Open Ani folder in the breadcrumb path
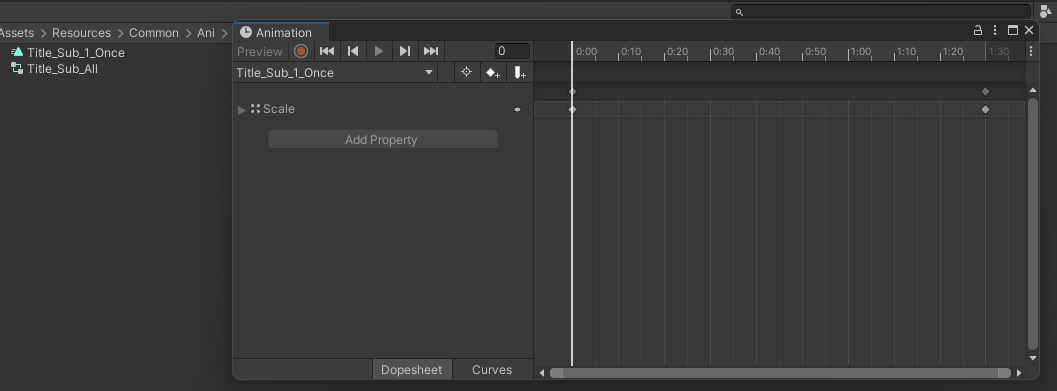 tap(206, 33)
